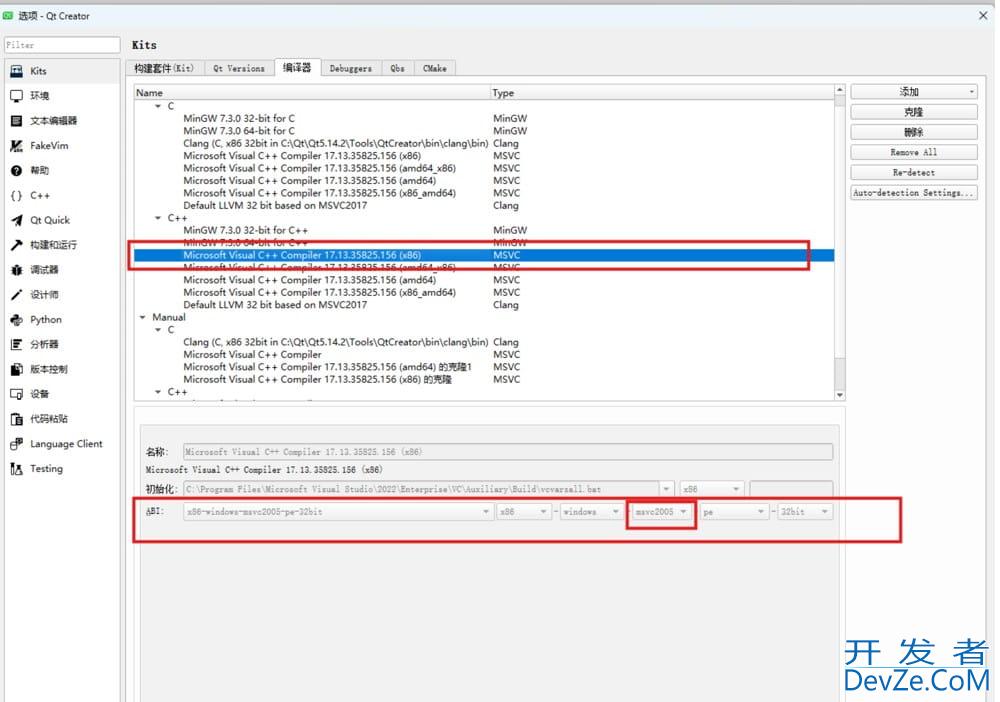Click the 名称 compiler name field
The height and width of the screenshot is (702, 1000).
point(508,452)
